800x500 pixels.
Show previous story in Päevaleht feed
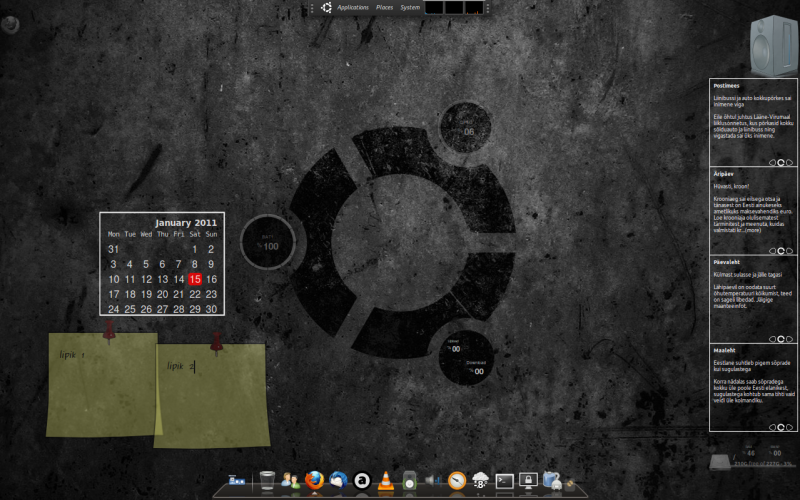click(x=772, y=339)
